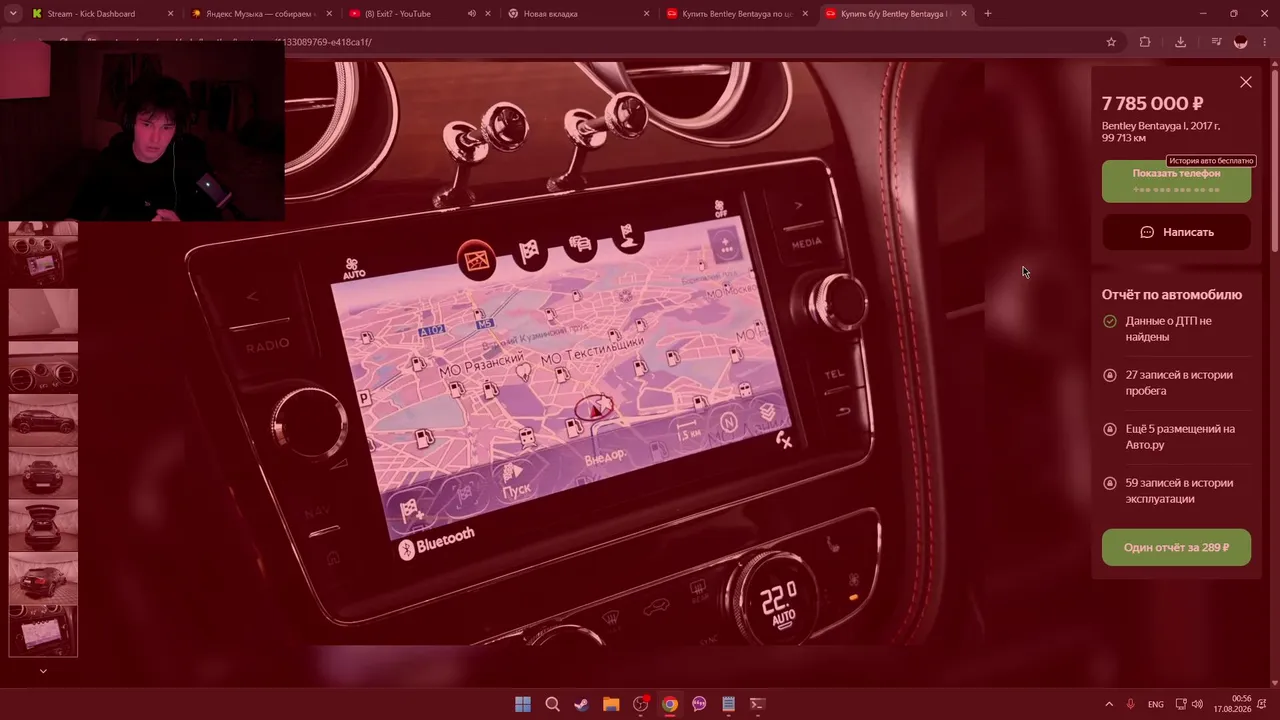Open the terminal app in the taskbar

[758, 704]
